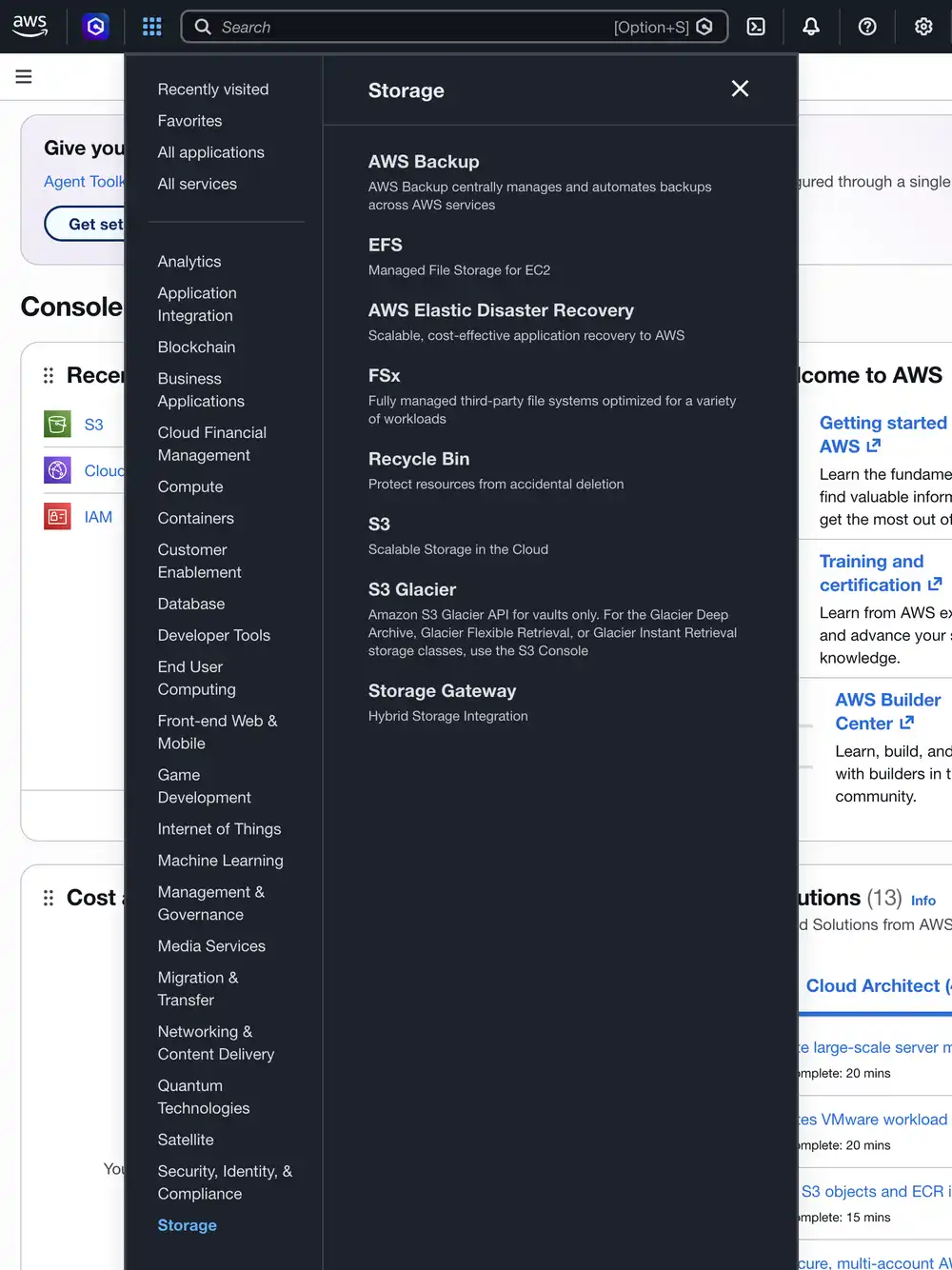Choose the Migration & Transfer category
952x1270 pixels.
197,990
